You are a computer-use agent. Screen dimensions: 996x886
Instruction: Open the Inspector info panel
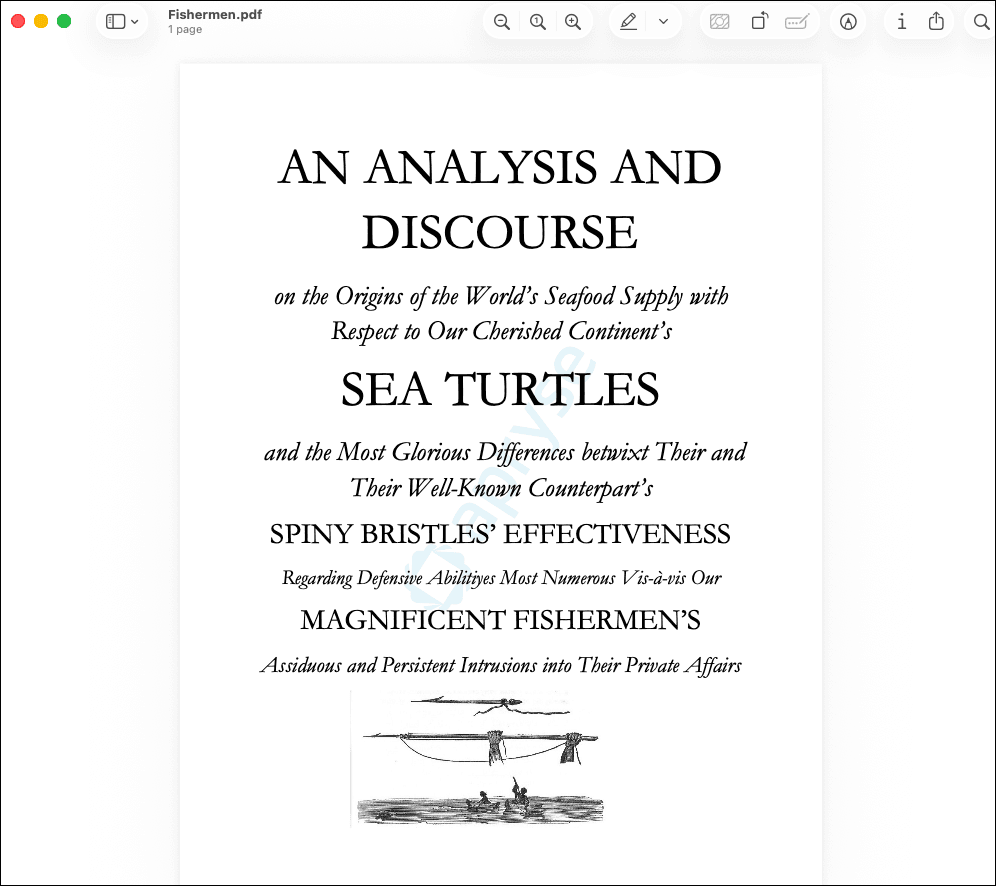901,22
